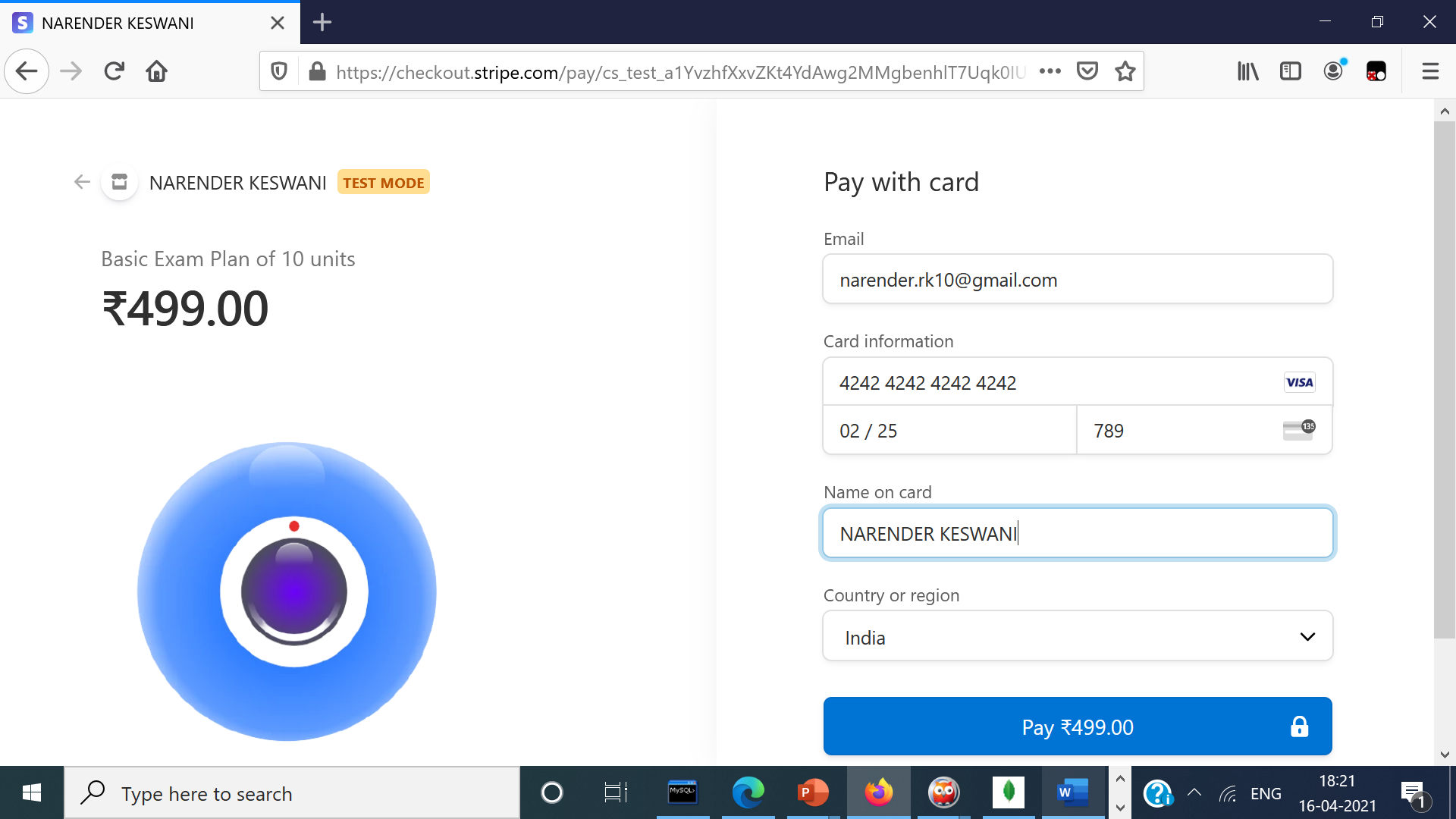Viewport: 1456px width, 819px height.
Task: Open the Firefox Library icon
Action: [x=1247, y=71]
